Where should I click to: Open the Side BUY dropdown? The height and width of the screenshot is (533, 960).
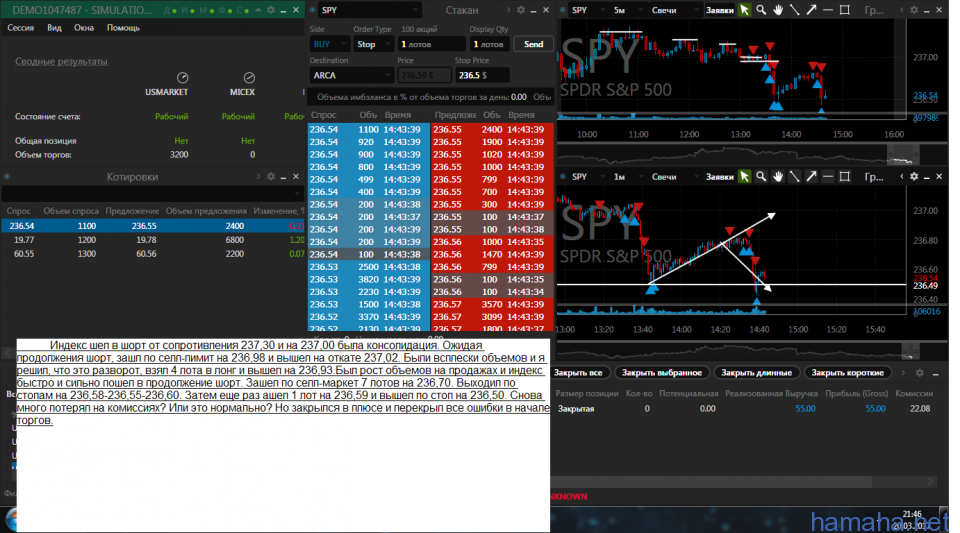(x=329, y=44)
